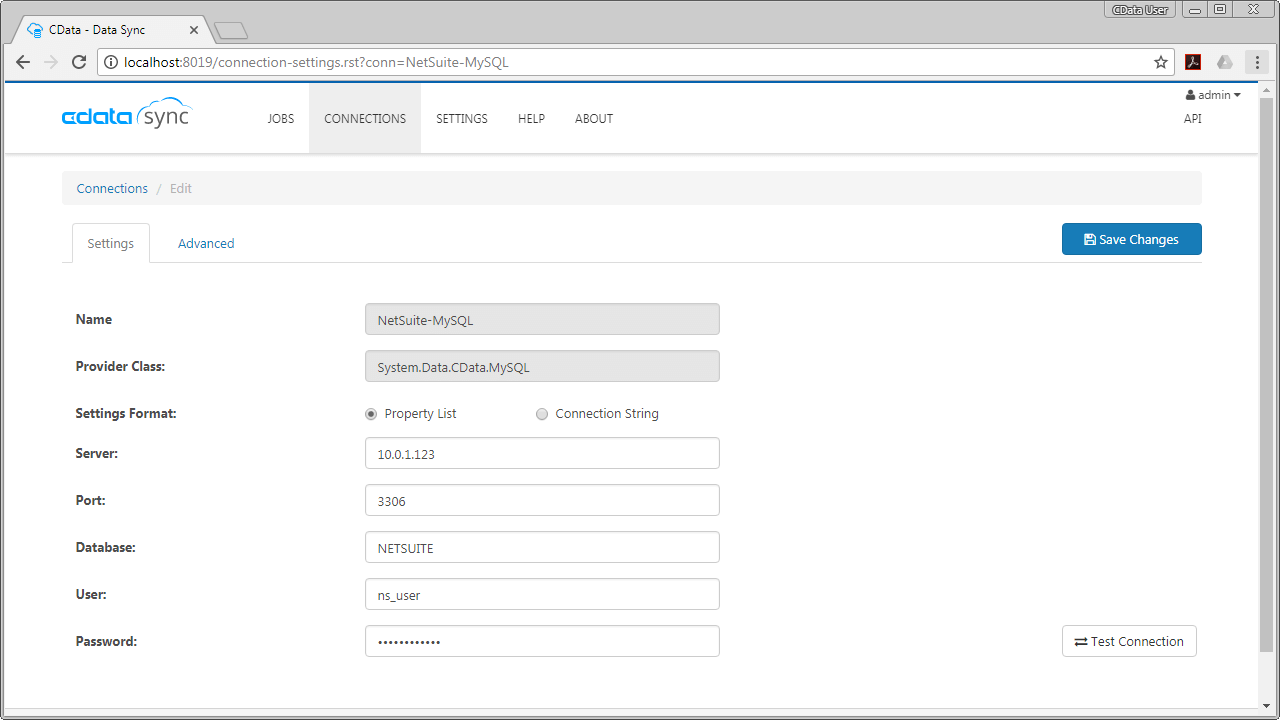Expand the admin user dropdown
Viewport: 1280px width, 720px height.
pos(1213,95)
